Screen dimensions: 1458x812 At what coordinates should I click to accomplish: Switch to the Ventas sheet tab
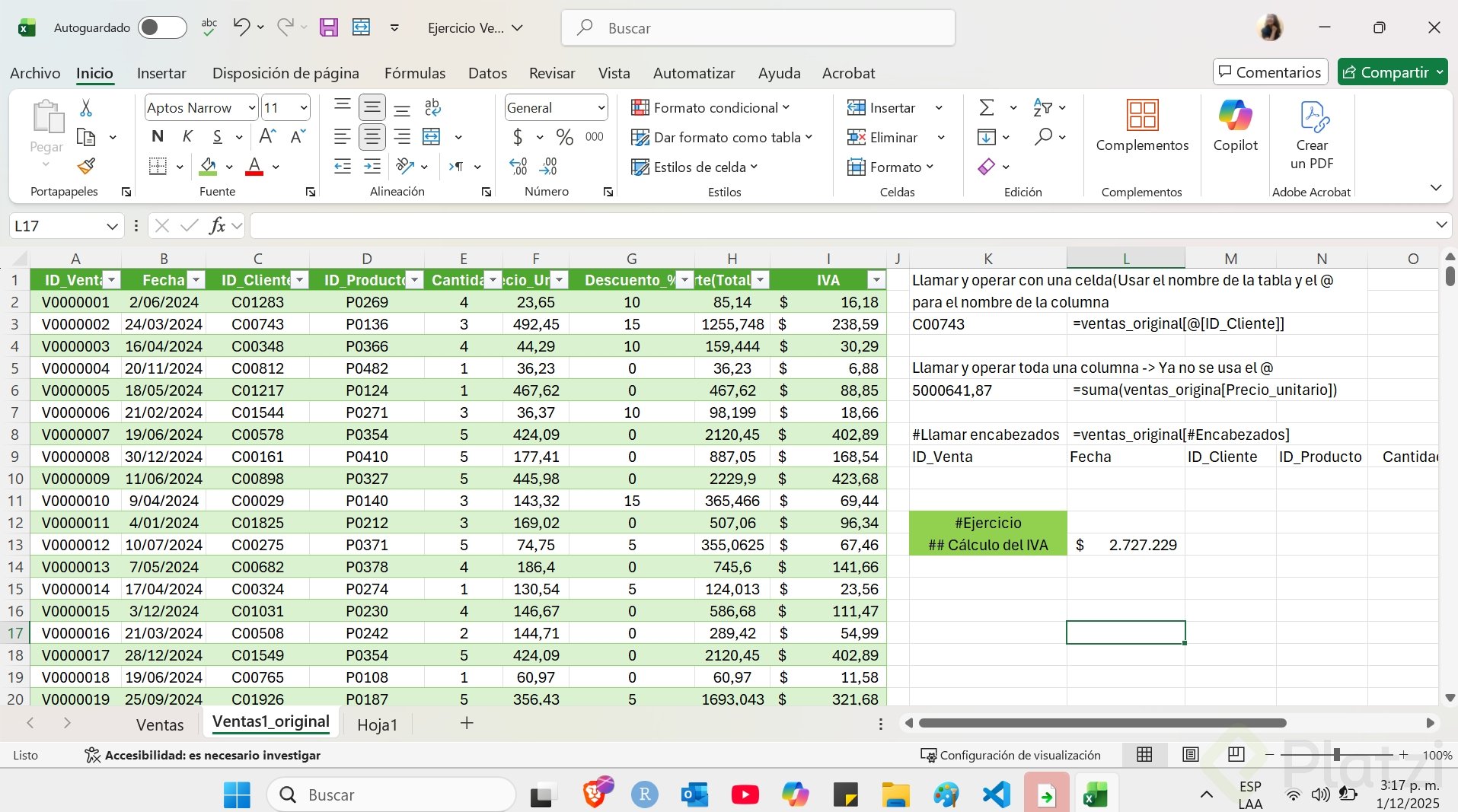tap(160, 724)
